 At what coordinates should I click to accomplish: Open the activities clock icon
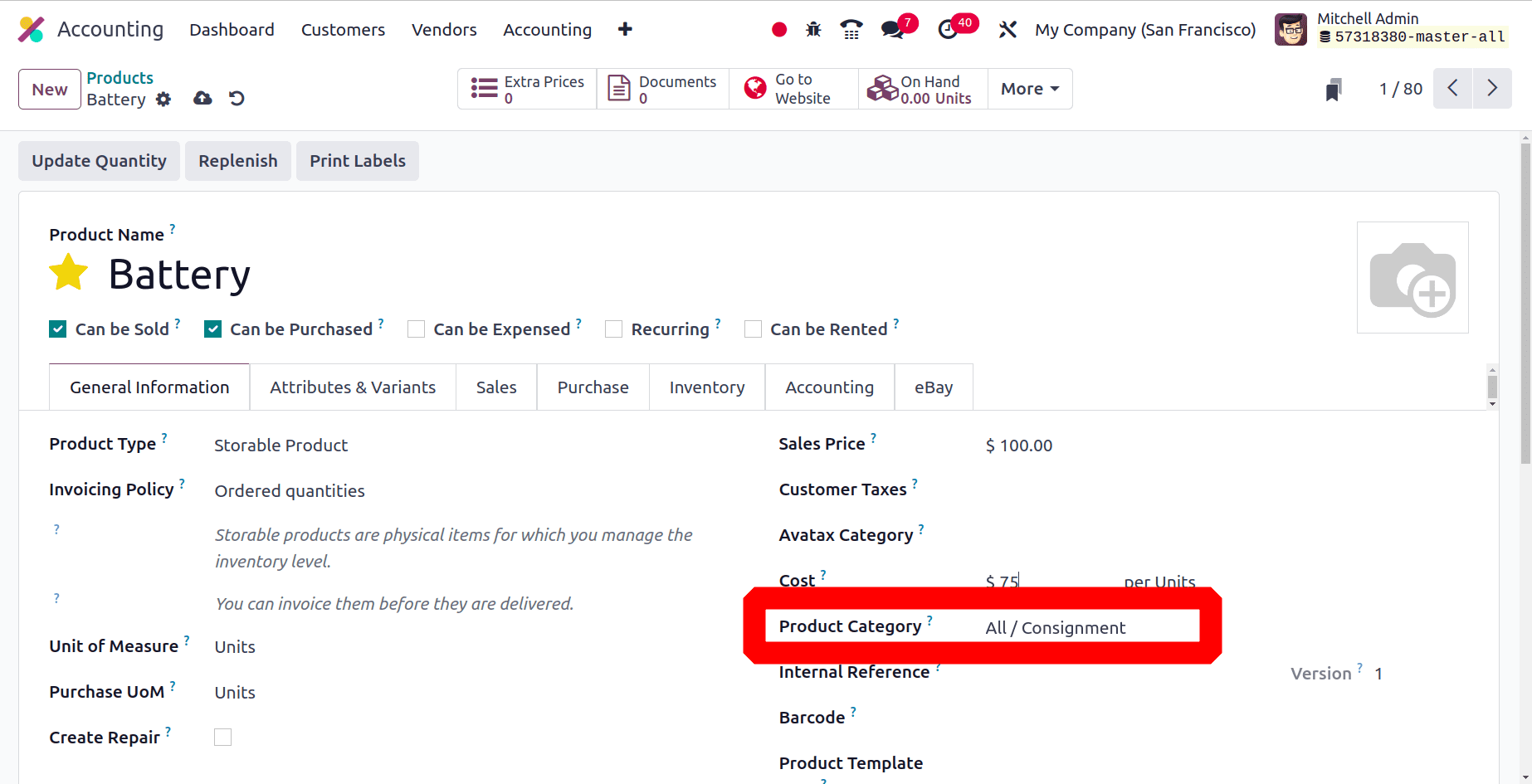[x=948, y=30]
